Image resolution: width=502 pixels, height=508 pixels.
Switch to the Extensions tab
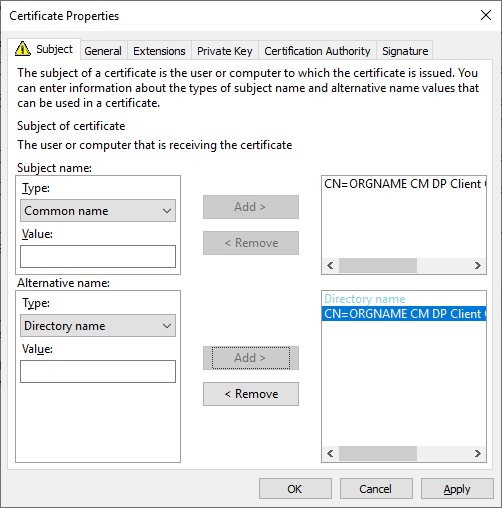[x=159, y=51]
